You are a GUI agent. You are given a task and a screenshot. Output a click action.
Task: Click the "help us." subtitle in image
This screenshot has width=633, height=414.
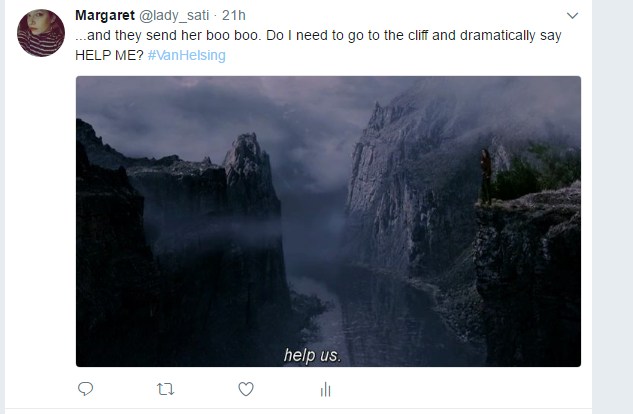tap(312, 355)
